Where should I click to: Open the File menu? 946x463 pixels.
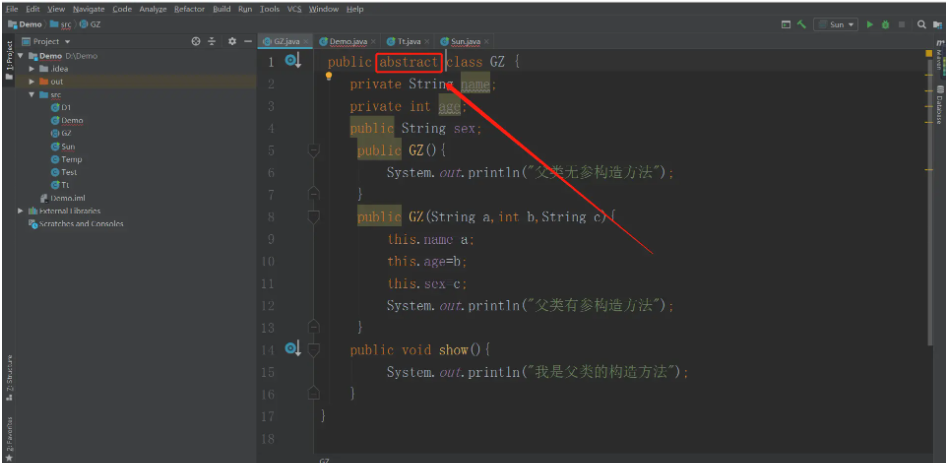(x=11, y=9)
